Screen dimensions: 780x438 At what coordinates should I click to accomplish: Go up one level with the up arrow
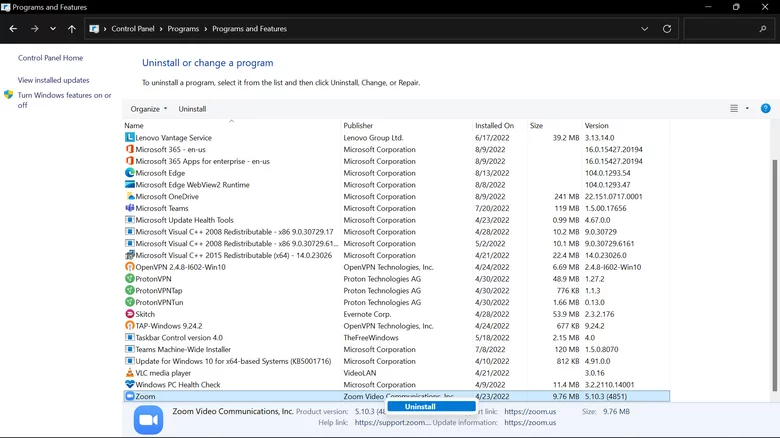[72, 29]
